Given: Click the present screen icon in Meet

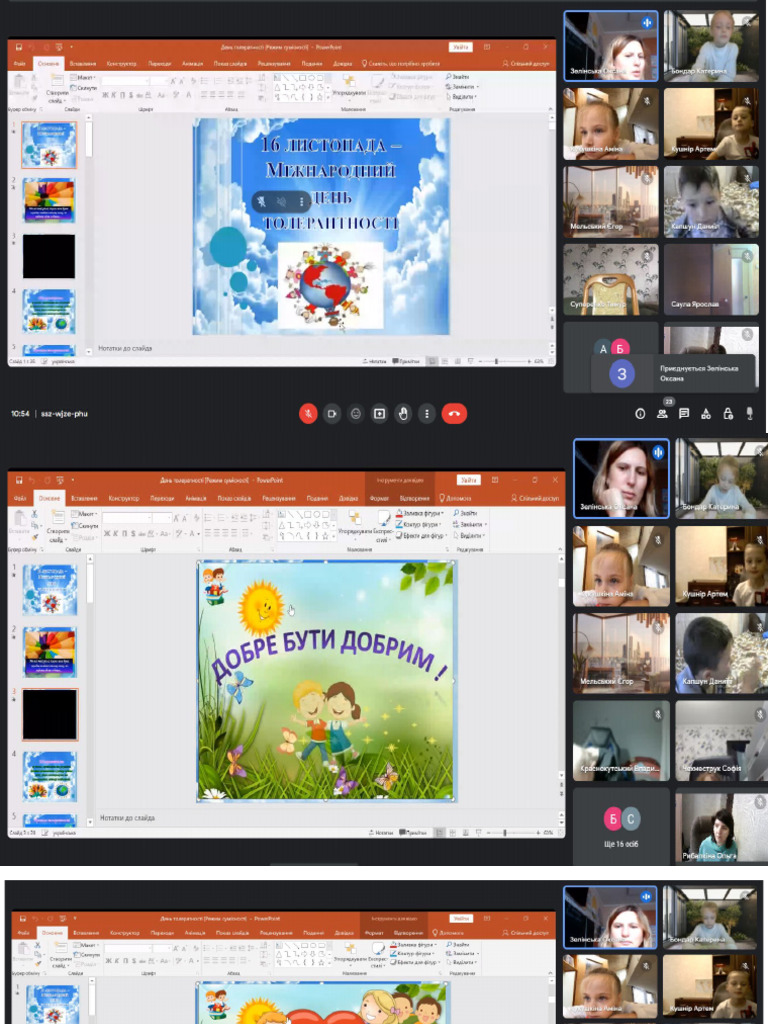Looking at the screenshot, I should point(380,413).
